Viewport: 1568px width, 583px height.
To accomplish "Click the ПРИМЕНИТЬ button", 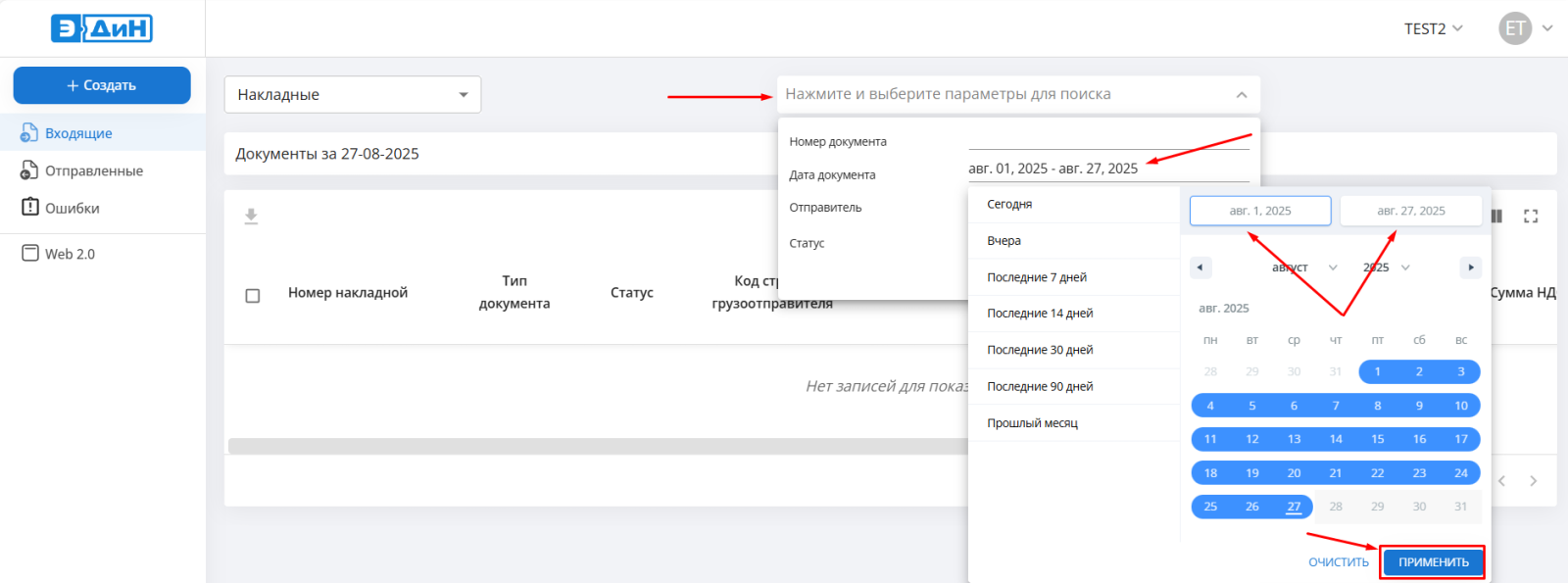I will (x=1433, y=562).
